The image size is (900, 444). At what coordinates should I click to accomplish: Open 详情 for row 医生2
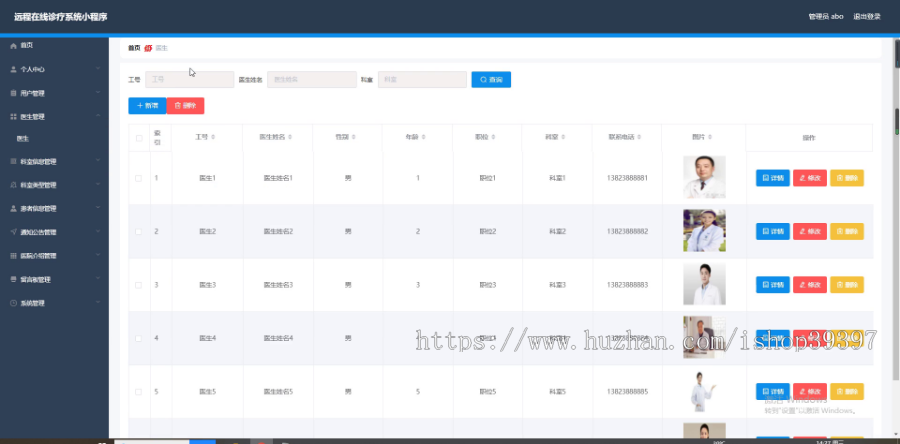pos(773,232)
